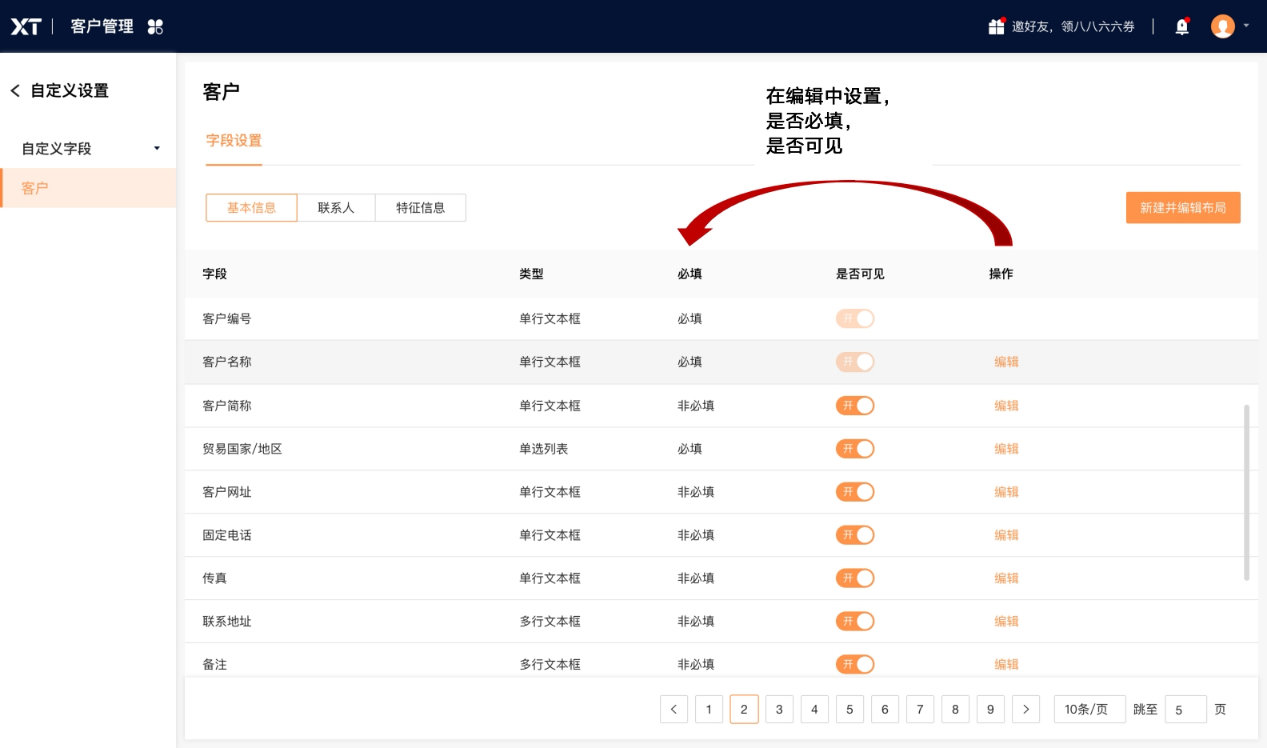Click 编辑 link for the 传真 field
1267x748 pixels.
click(x=1006, y=578)
